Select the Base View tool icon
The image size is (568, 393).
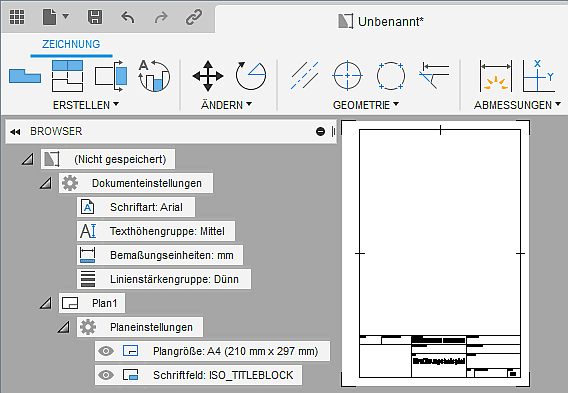[25, 76]
